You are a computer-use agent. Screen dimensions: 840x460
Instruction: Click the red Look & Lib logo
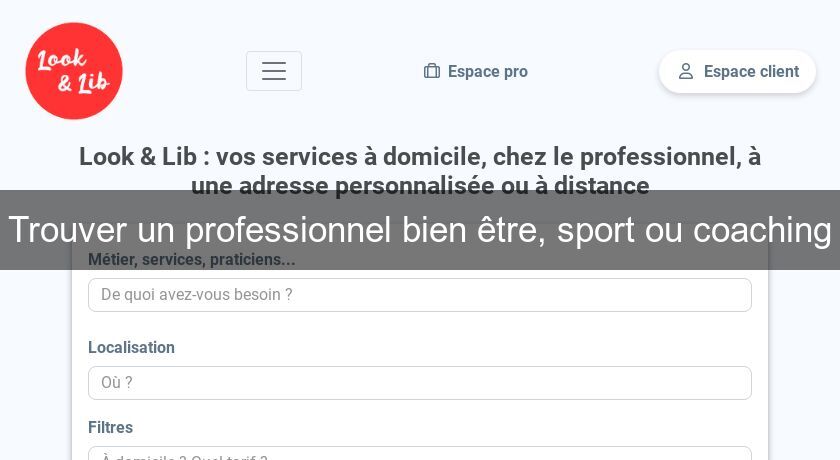coord(74,71)
